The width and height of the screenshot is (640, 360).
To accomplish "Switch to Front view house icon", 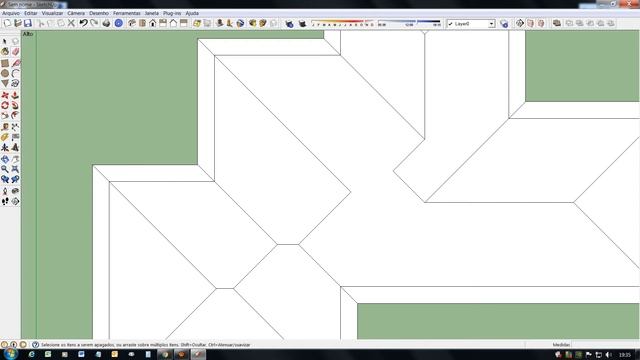I will coord(153,23).
